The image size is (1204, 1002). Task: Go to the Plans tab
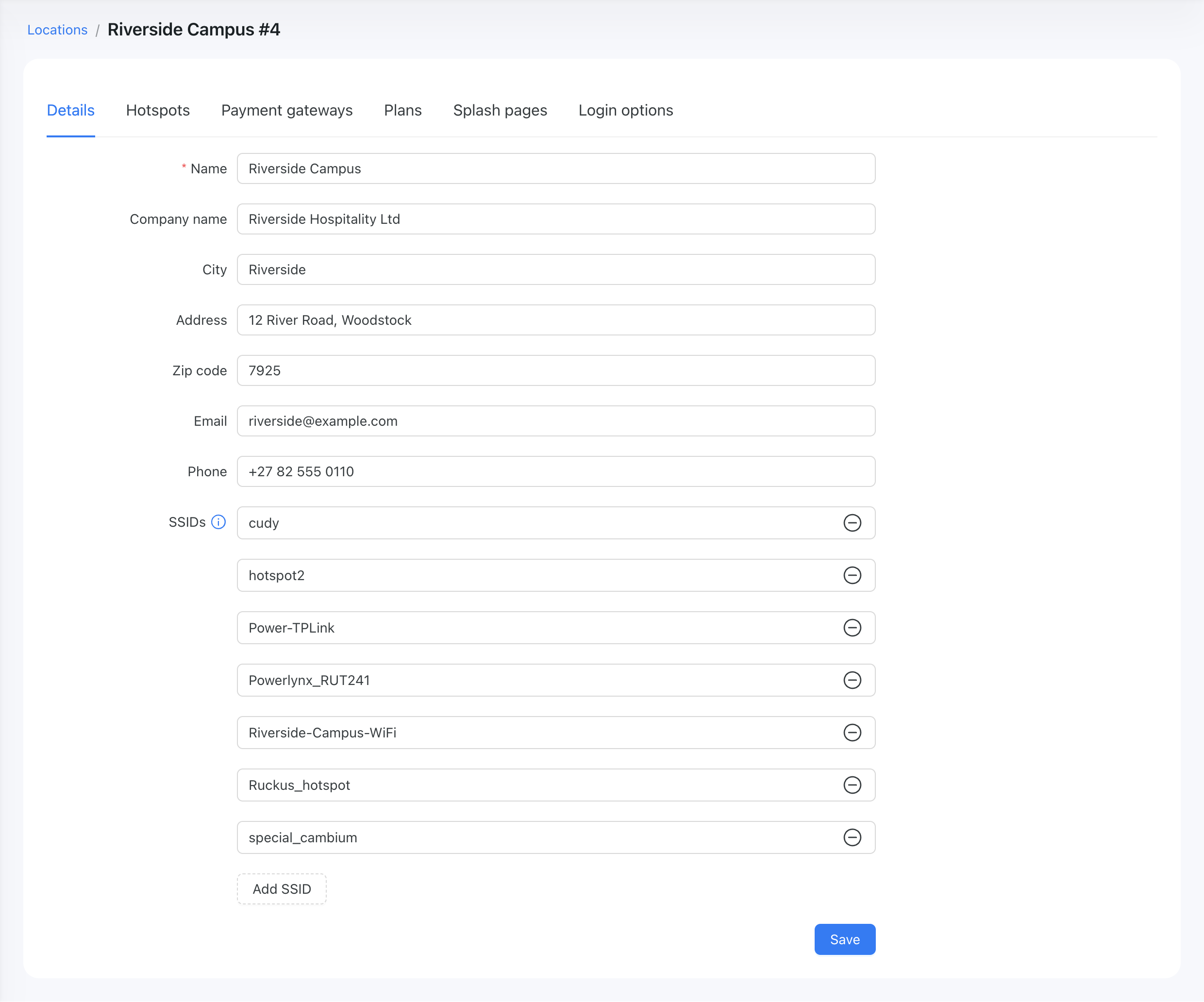[402, 110]
